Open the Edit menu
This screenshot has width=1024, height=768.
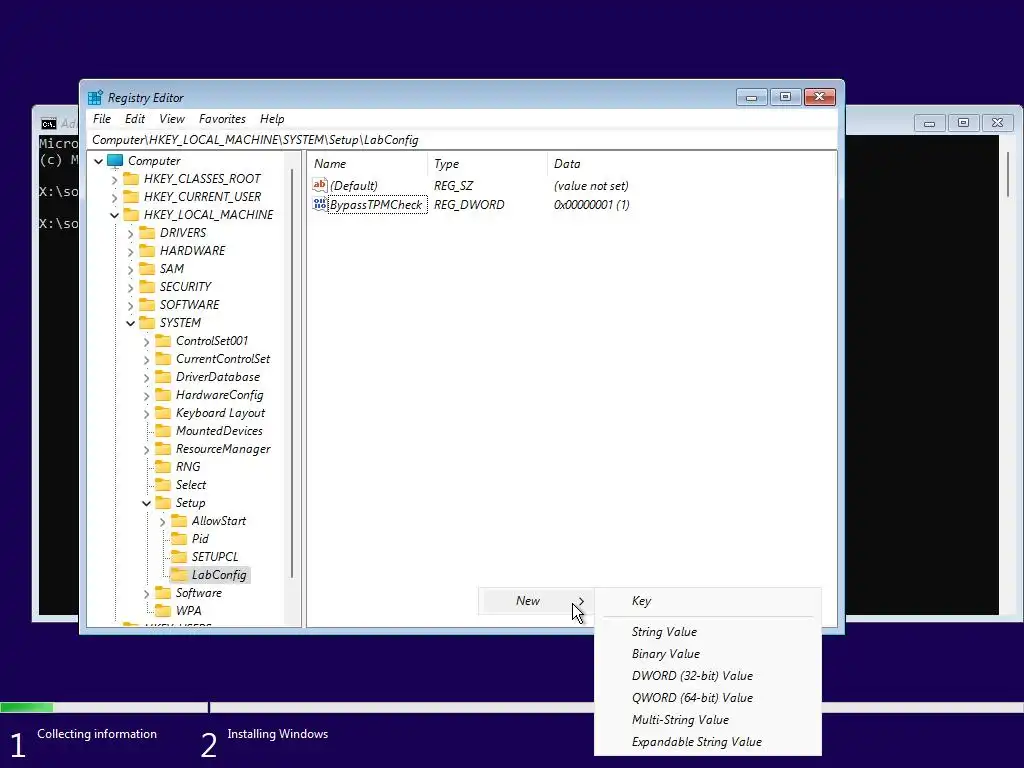[x=135, y=119]
